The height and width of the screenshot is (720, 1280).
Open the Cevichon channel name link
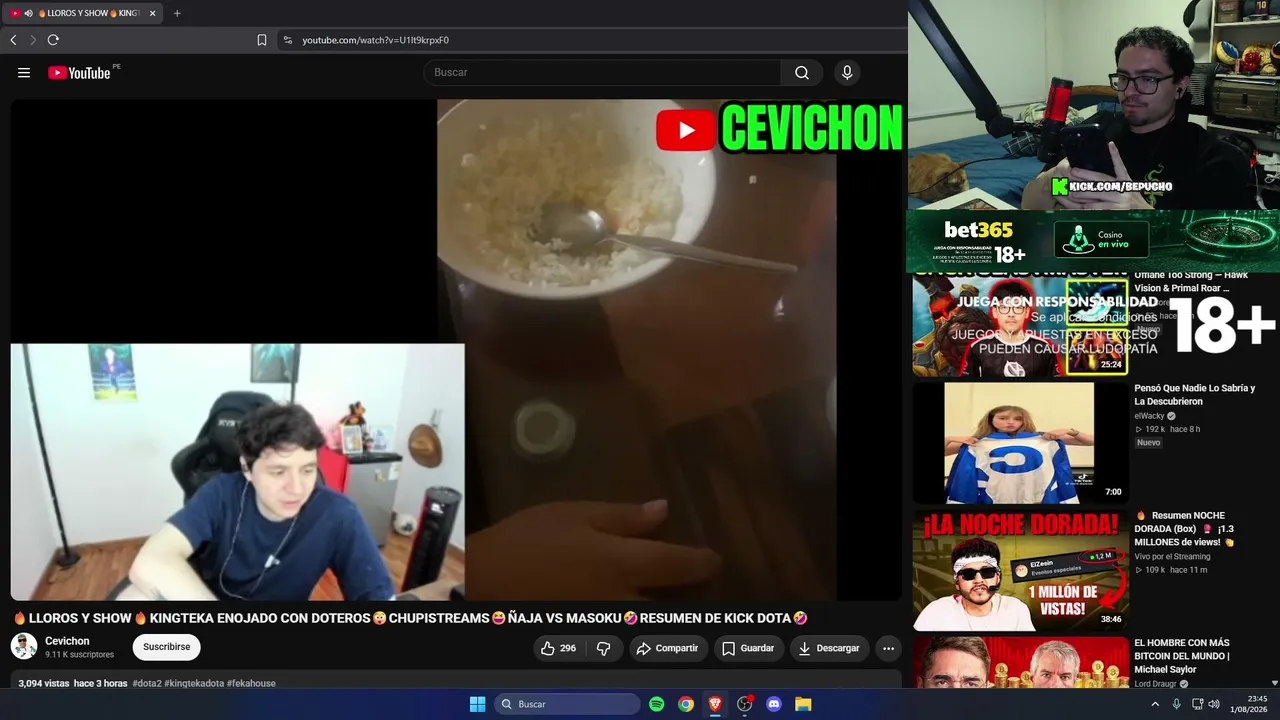point(67,641)
